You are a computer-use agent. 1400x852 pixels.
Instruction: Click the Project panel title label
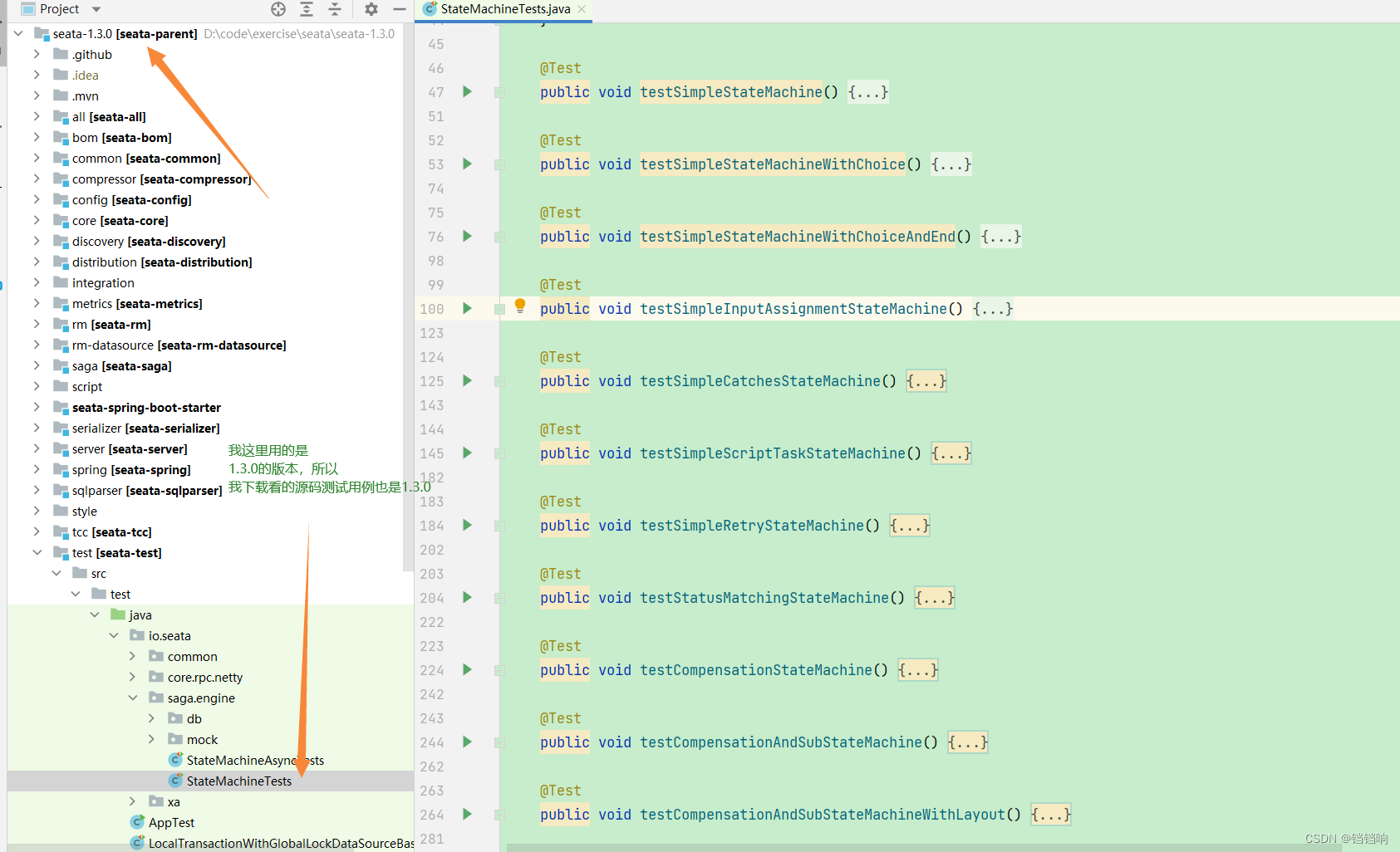[x=60, y=9]
